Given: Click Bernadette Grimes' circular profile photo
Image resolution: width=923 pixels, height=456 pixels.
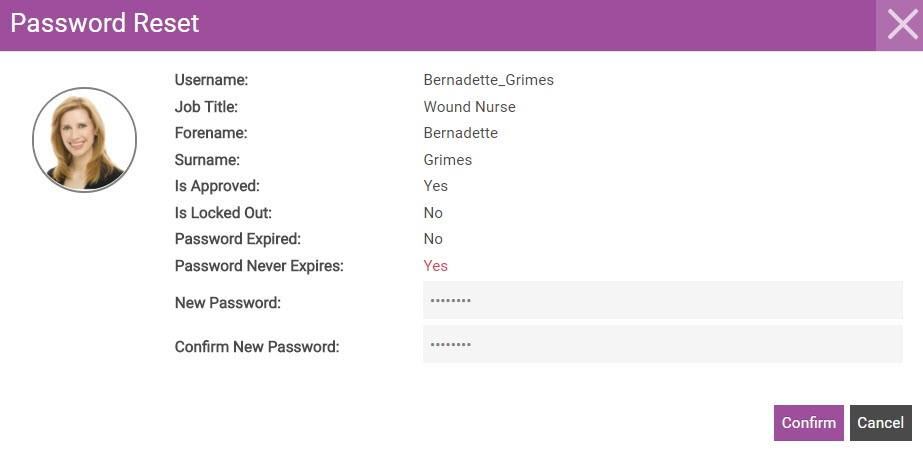Looking at the screenshot, I should pos(84,140).
